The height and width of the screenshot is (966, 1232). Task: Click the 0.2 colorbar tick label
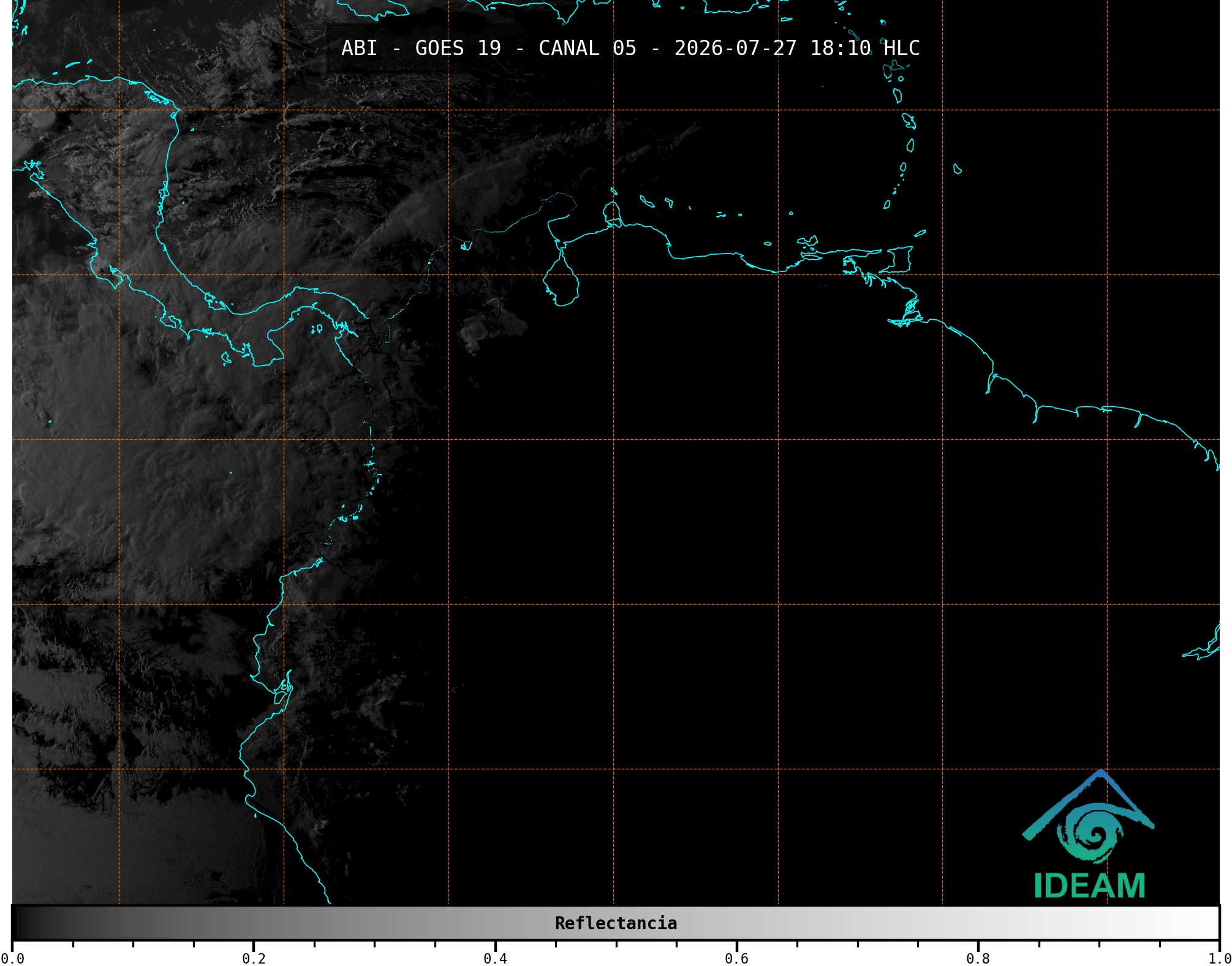click(x=254, y=959)
